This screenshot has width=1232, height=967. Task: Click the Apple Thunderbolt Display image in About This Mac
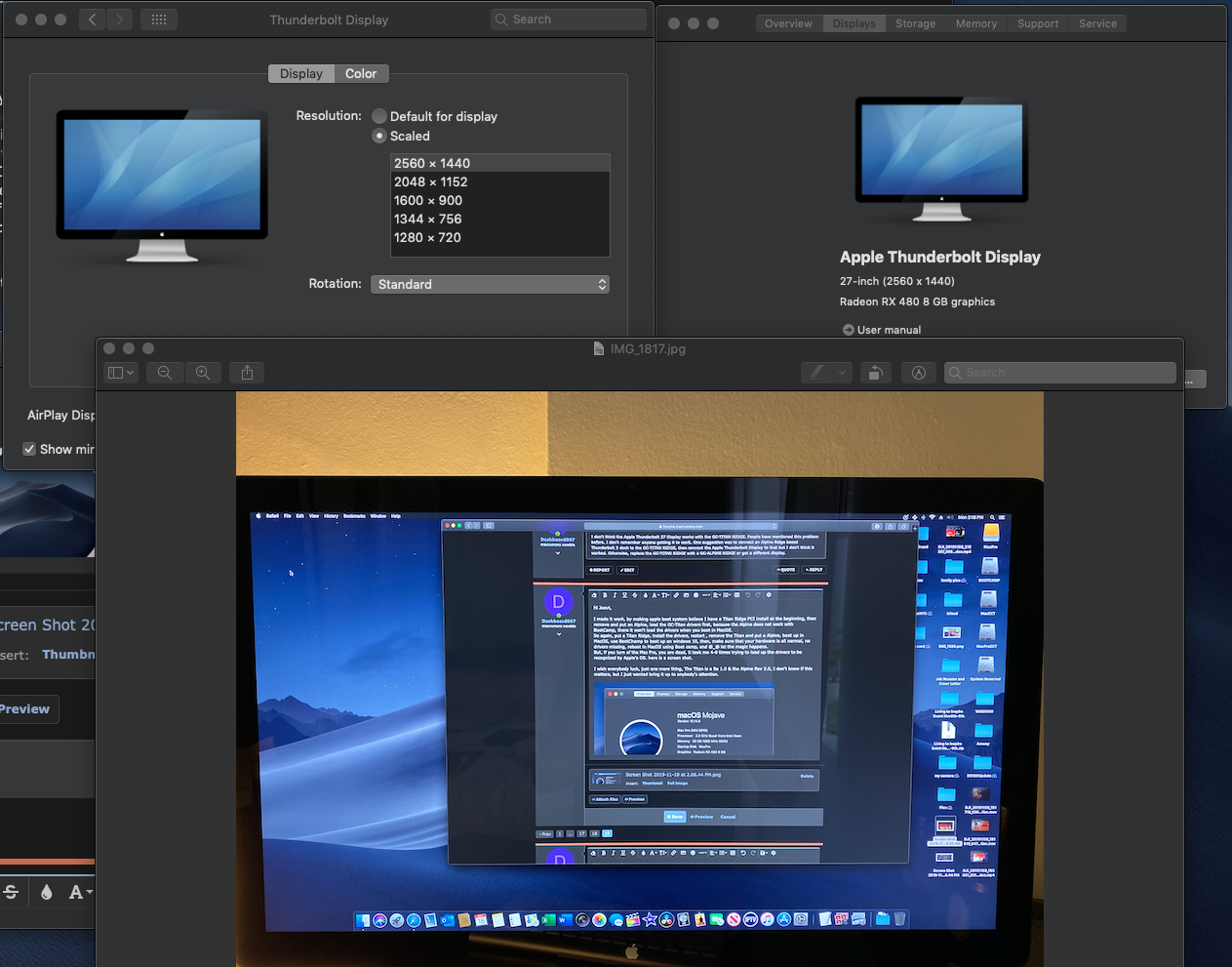pos(941,160)
